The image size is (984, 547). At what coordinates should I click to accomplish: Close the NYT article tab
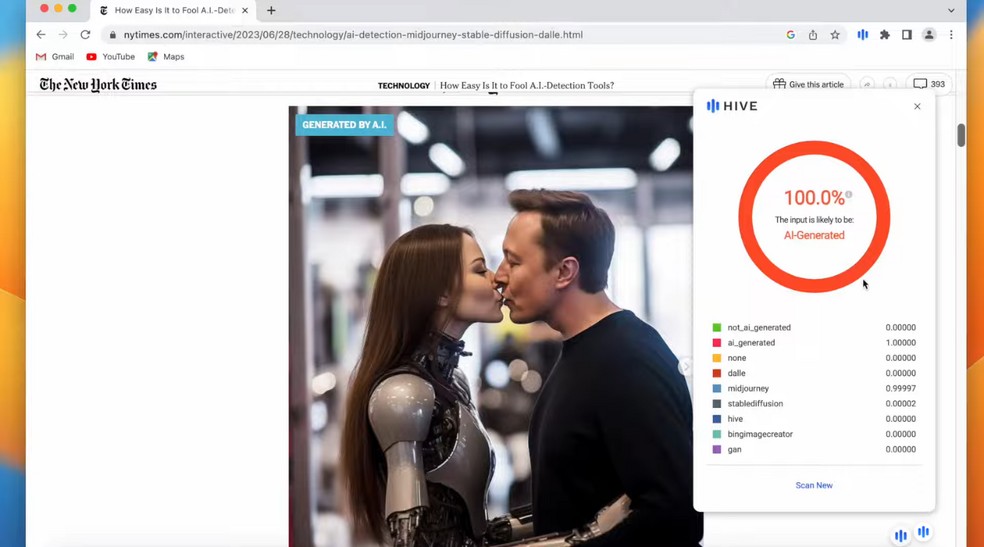[x=245, y=10]
